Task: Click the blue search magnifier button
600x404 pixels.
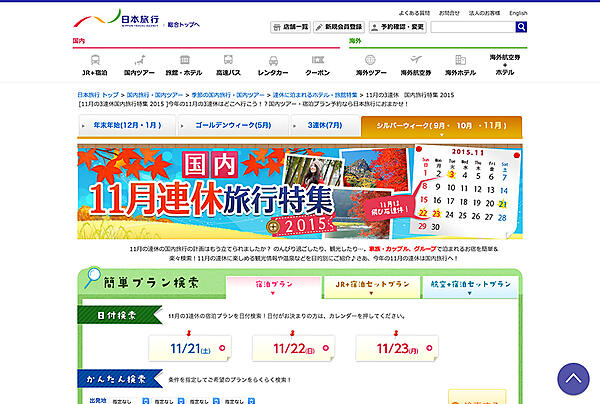Action: (521, 27)
